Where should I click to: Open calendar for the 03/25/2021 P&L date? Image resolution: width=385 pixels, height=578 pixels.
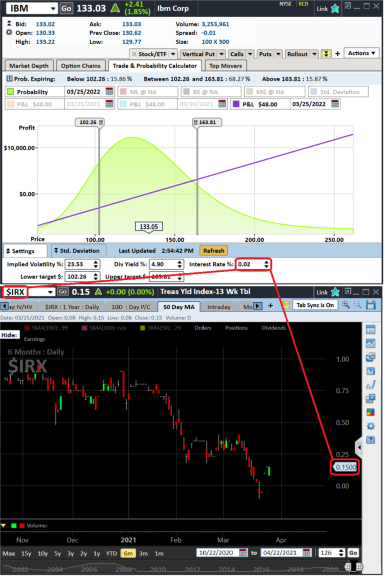(109, 104)
